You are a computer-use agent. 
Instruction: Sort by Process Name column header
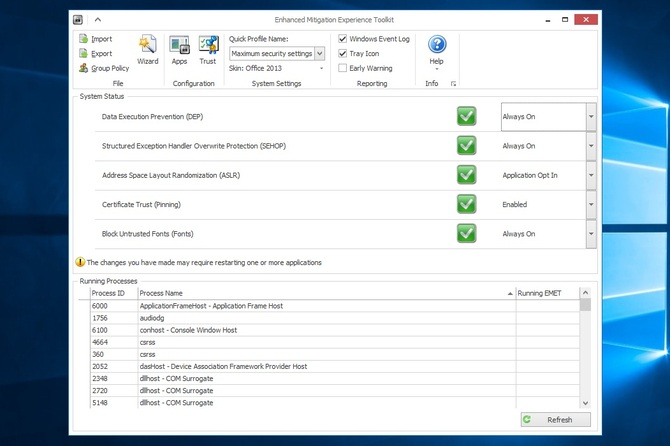[x=326, y=293]
